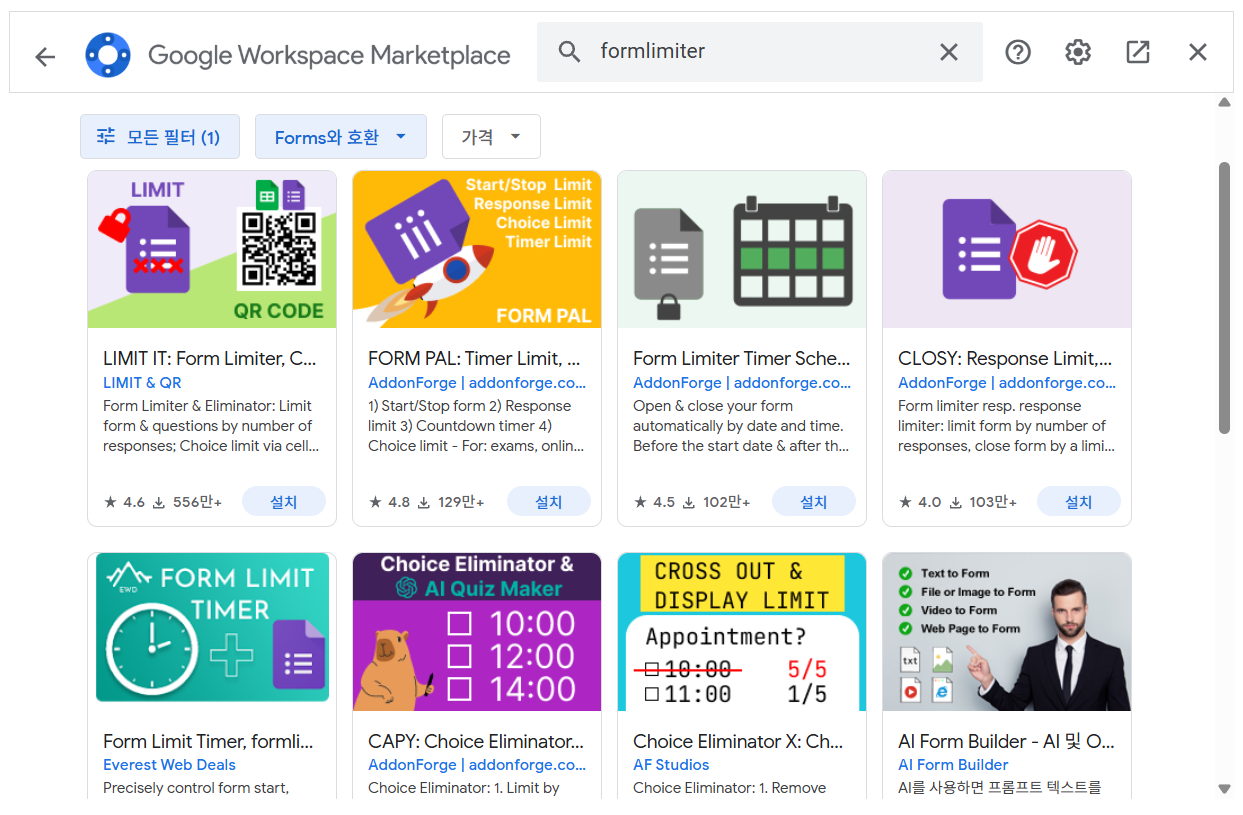1243x815 pixels.
Task: Open the 모든 필터 (1) filter panel
Action: (160, 137)
